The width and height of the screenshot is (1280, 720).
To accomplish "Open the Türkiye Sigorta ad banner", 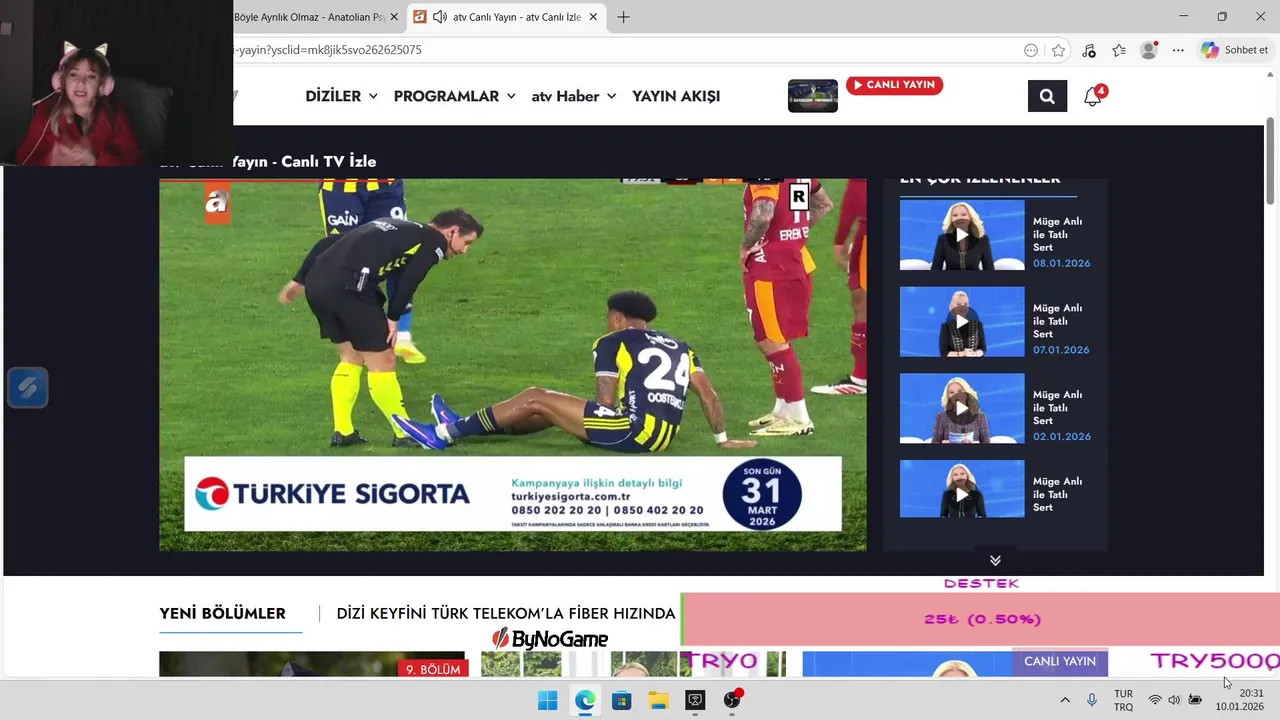I will pos(513,494).
